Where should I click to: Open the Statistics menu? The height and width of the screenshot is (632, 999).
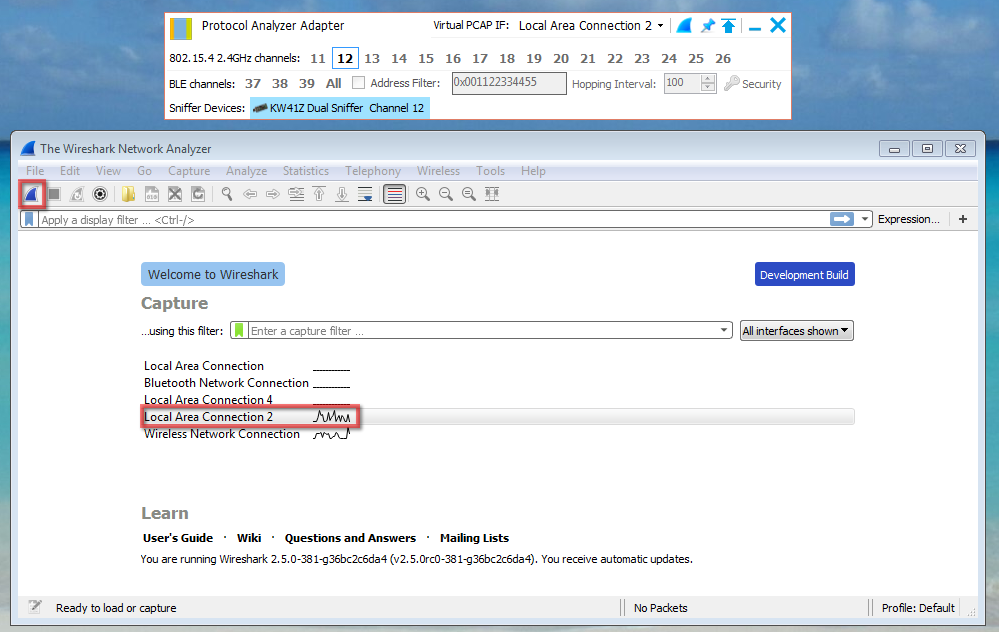click(x=306, y=171)
